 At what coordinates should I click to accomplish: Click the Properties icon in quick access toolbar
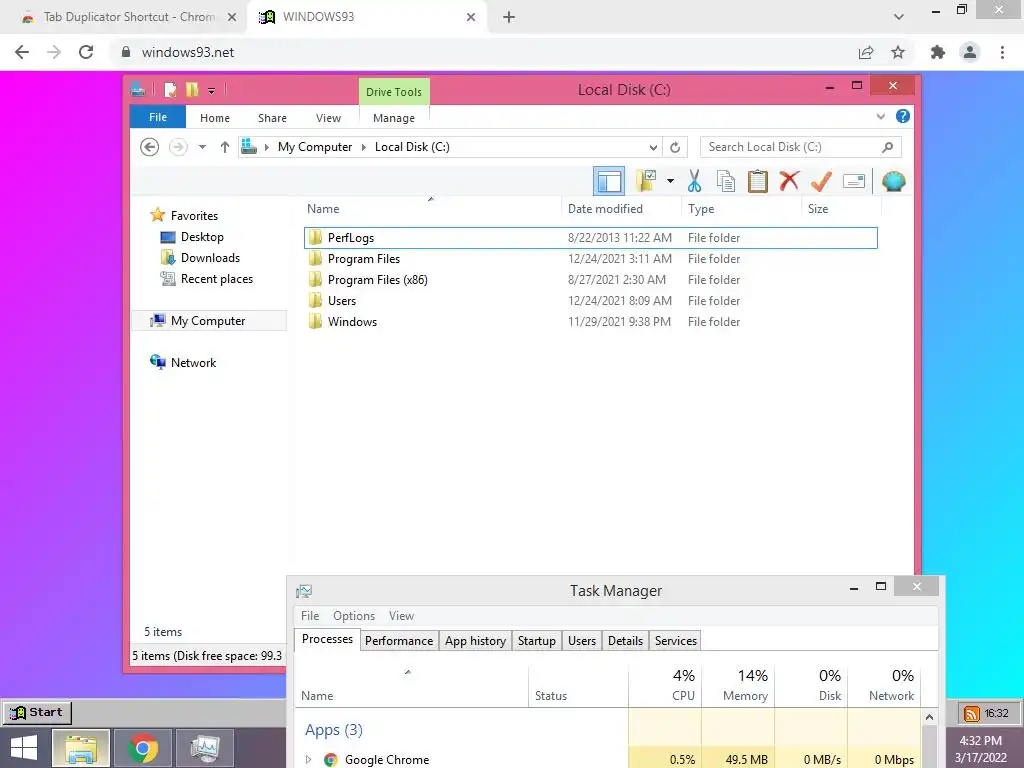coord(170,89)
